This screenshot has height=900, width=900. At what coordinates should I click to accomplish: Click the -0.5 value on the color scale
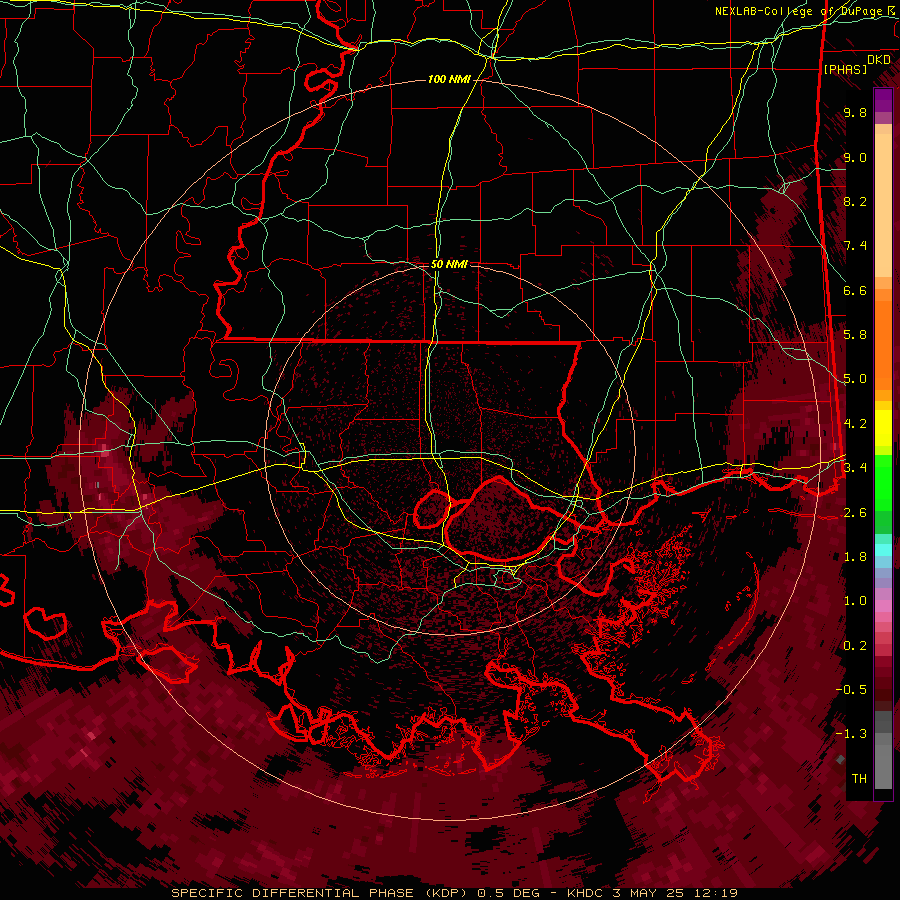coord(851,690)
